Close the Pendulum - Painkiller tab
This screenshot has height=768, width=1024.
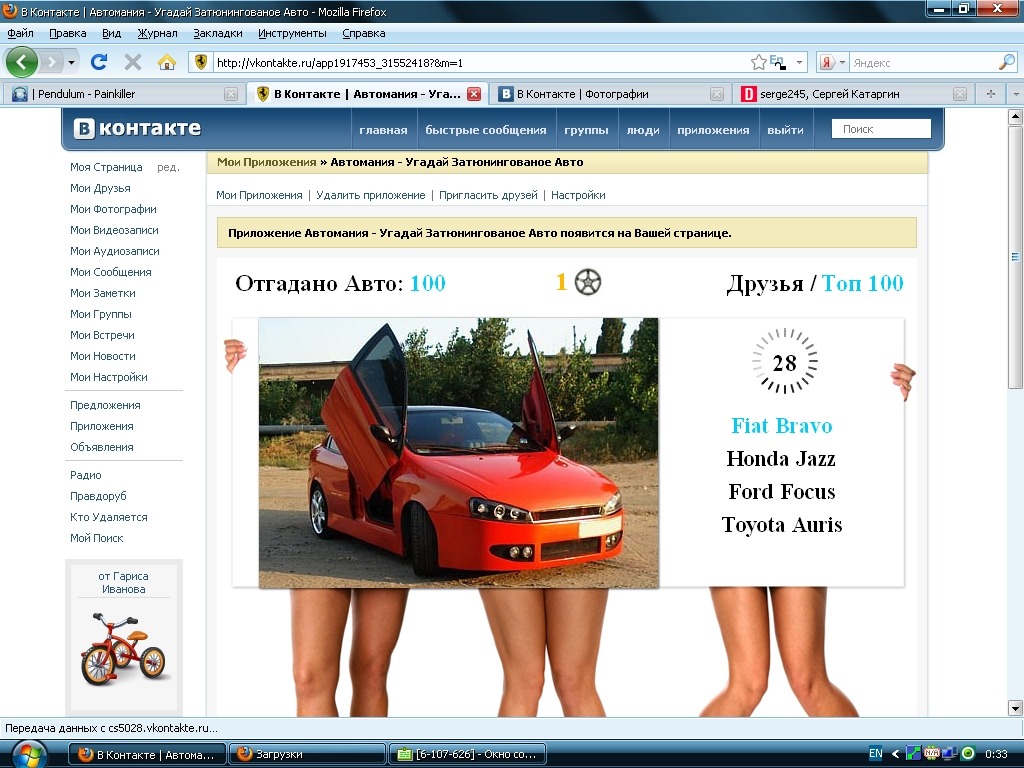point(231,94)
